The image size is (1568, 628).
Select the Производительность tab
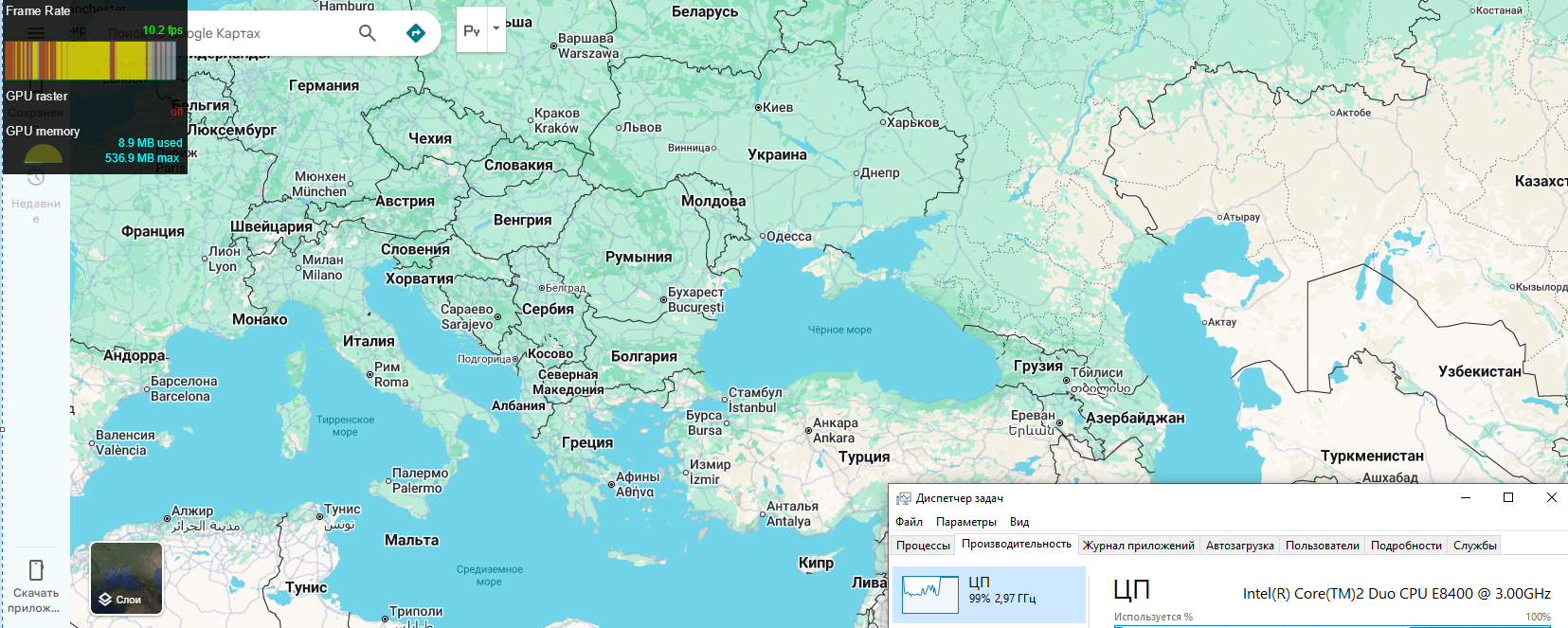1017,544
